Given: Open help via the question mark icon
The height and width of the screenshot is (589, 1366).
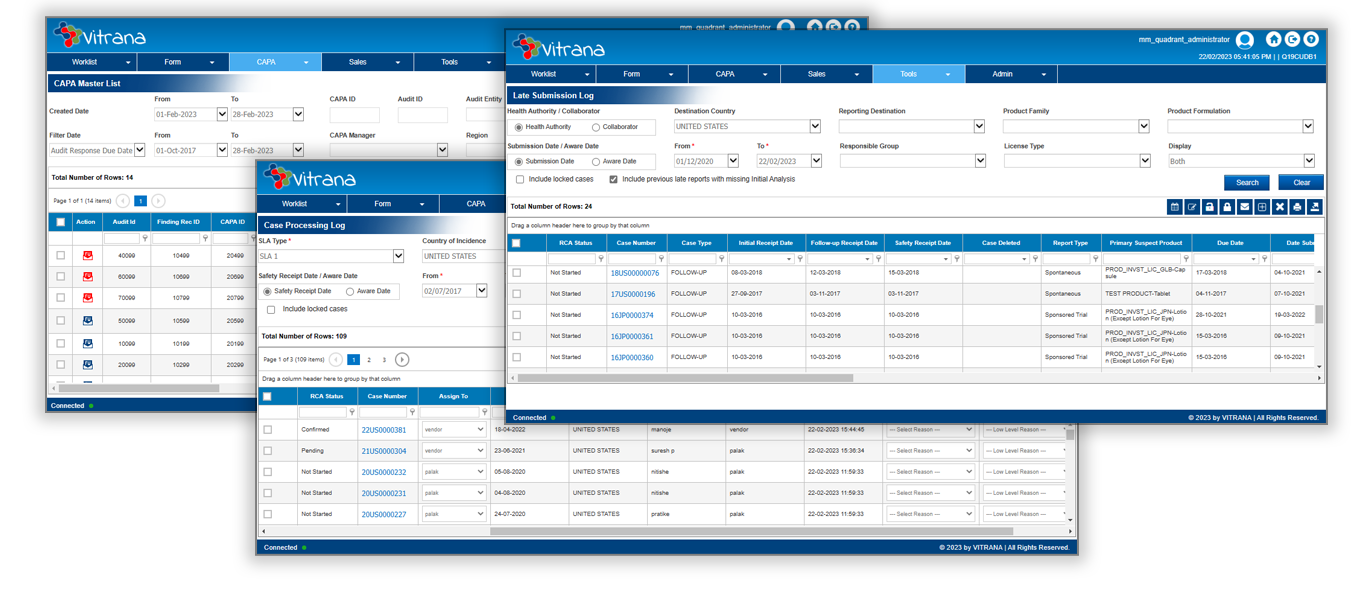Looking at the screenshot, I should pos(1311,40).
